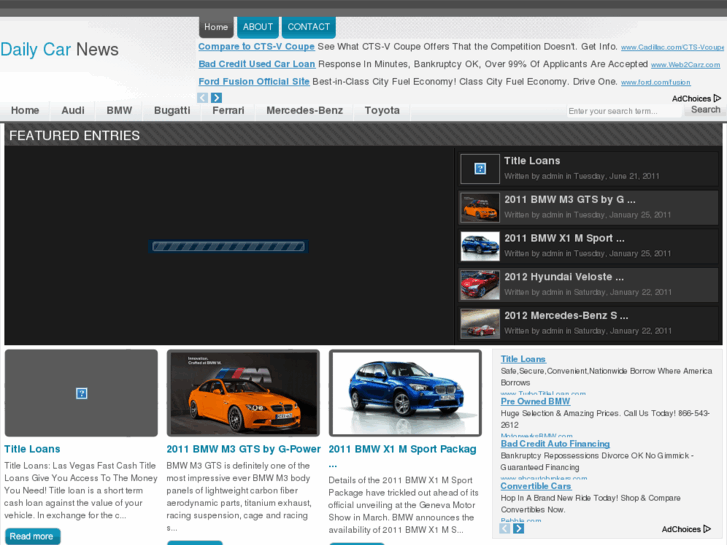Open the CONTACT tab
The width and height of the screenshot is (727, 545).
click(309, 27)
